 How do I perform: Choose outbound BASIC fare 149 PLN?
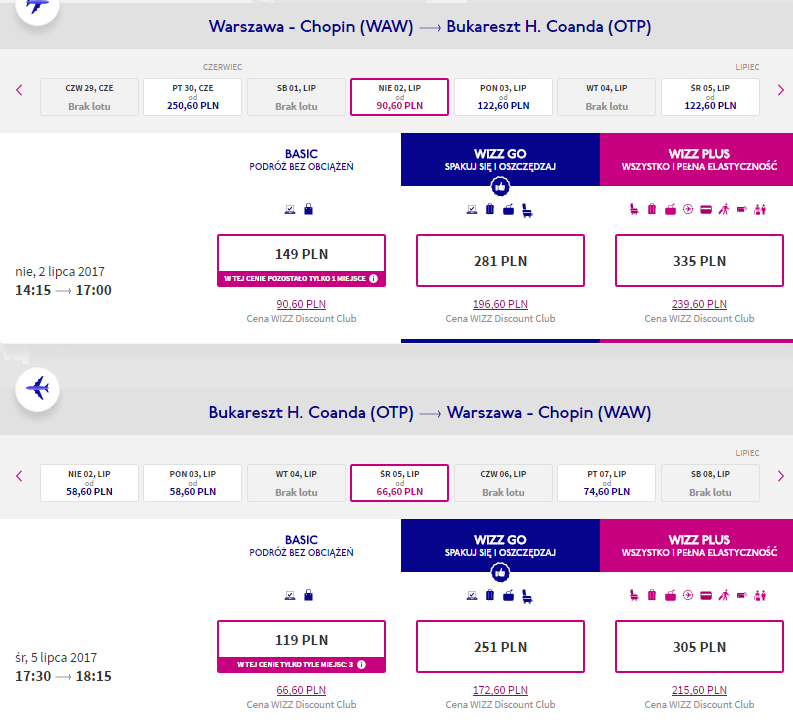pyautogui.click(x=301, y=260)
